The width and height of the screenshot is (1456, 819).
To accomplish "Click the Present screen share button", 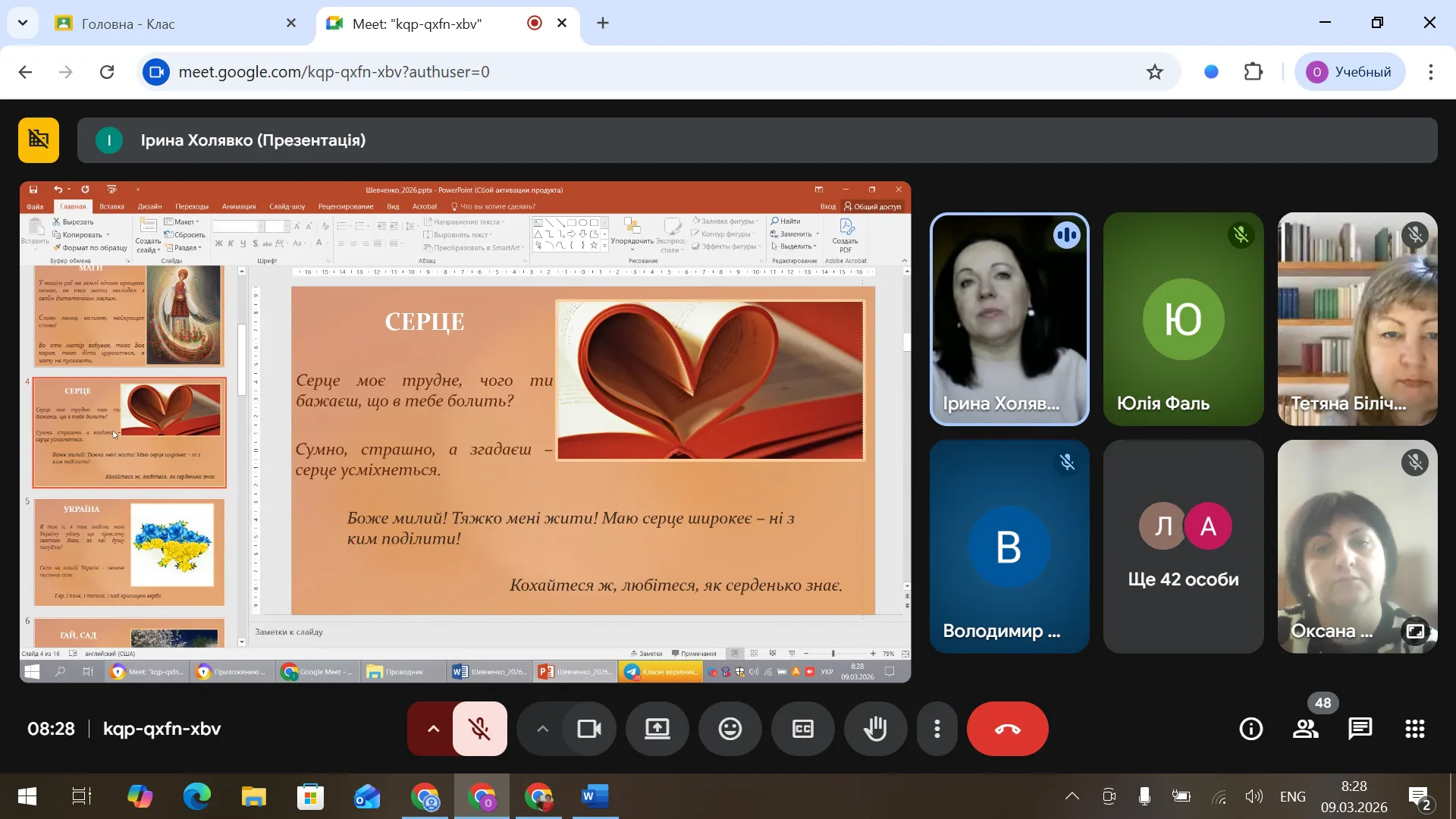I will (x=657, y=729).
